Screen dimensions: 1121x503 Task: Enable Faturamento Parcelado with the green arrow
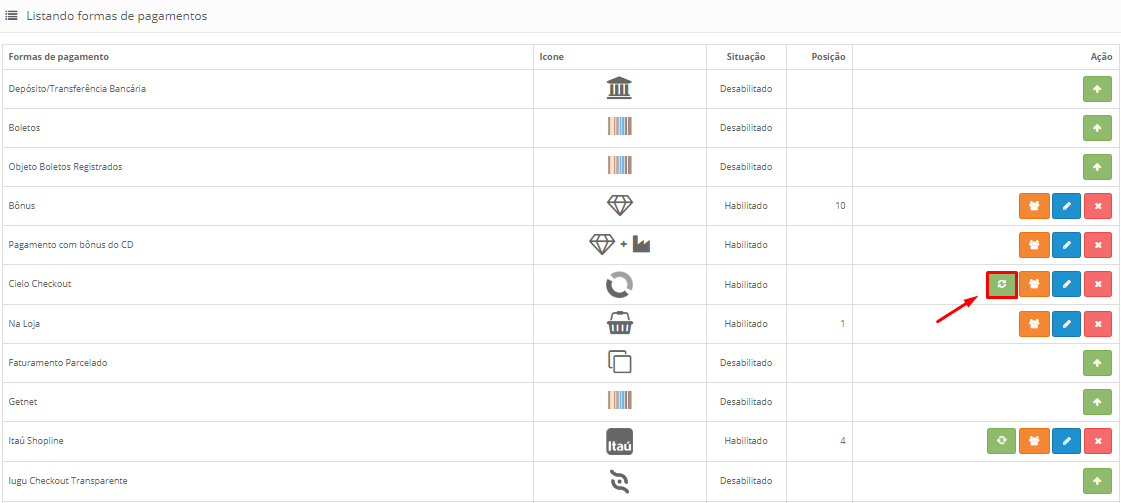[x=1097, y=363]
